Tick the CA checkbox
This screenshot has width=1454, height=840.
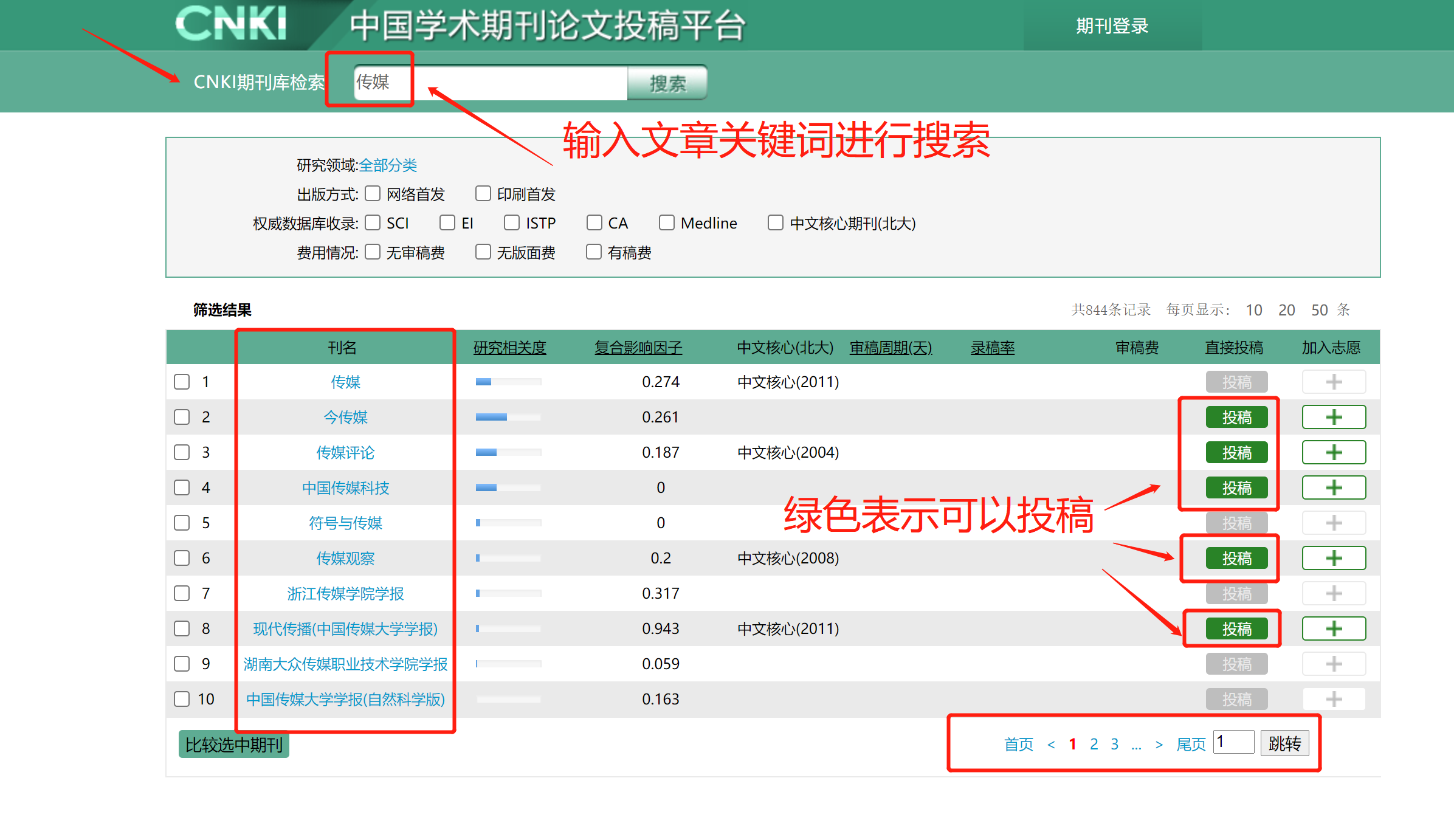pyautogui.click(x=594, y=223)
